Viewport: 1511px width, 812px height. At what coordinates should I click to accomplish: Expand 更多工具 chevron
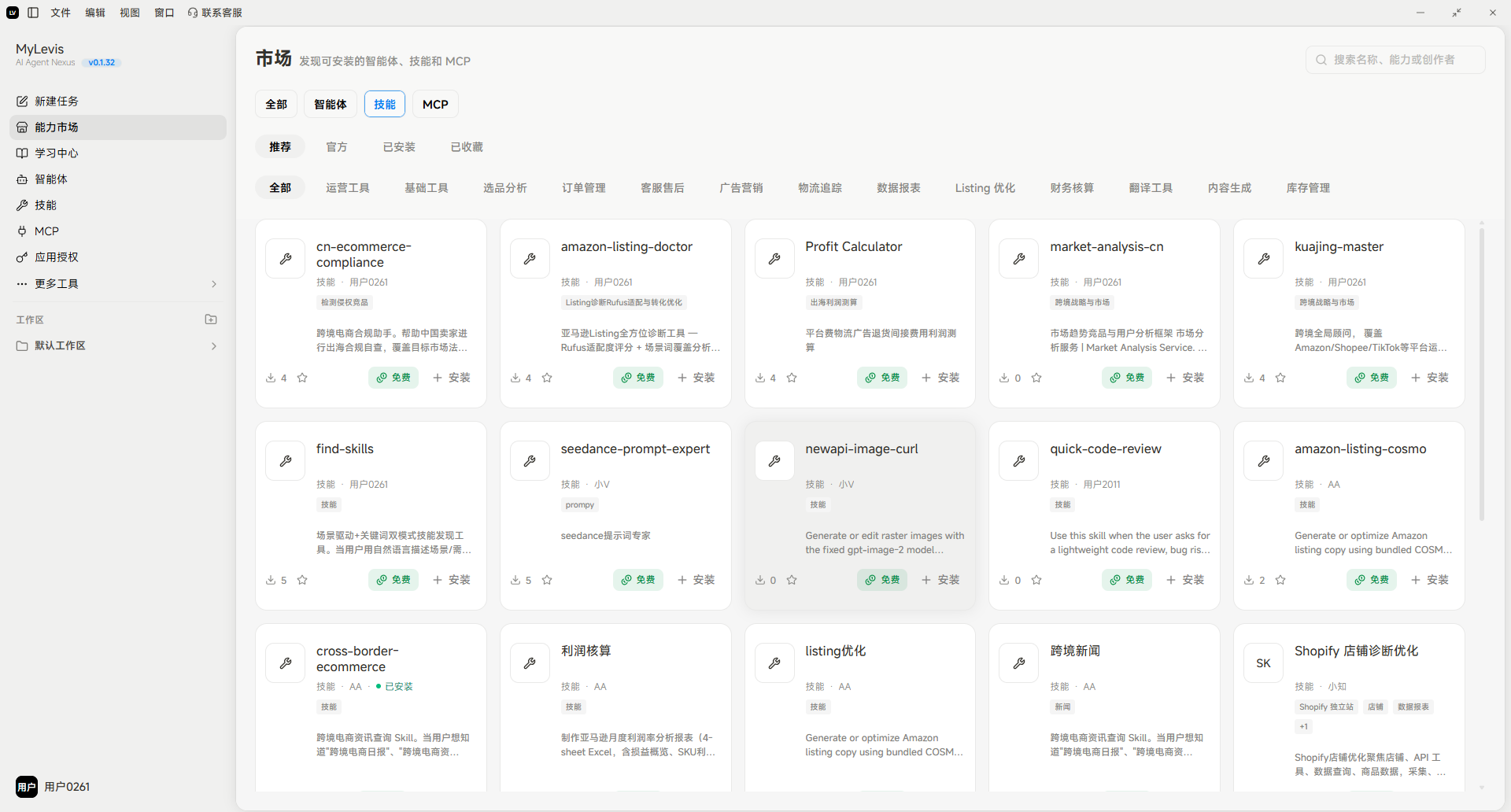coord(214,284)
